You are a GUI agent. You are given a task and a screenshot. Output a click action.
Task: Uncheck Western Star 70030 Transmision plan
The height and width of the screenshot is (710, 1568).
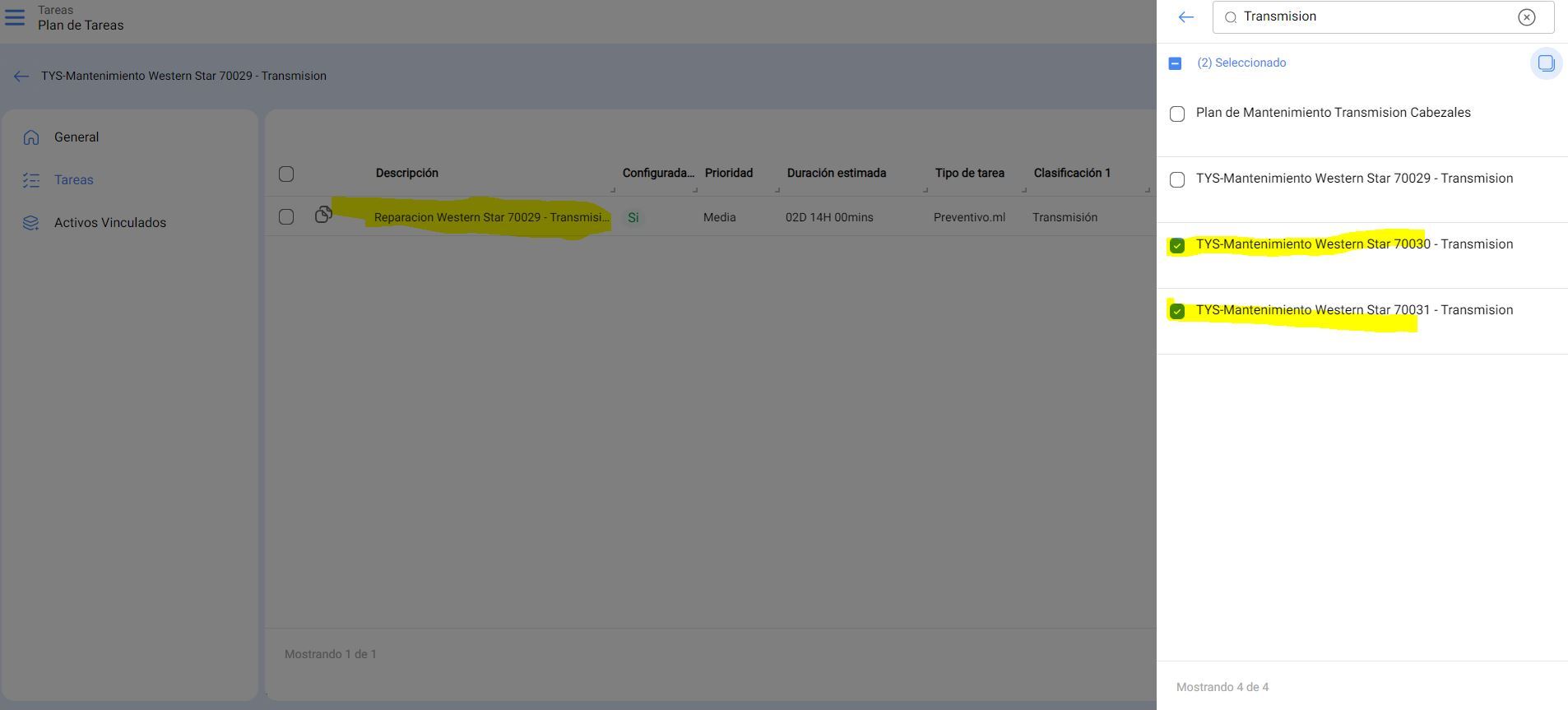click(1177, 246)
